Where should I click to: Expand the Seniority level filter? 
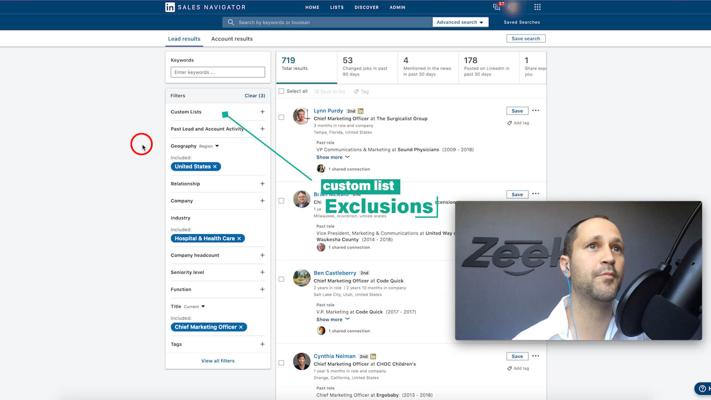[x=262, y=272]
